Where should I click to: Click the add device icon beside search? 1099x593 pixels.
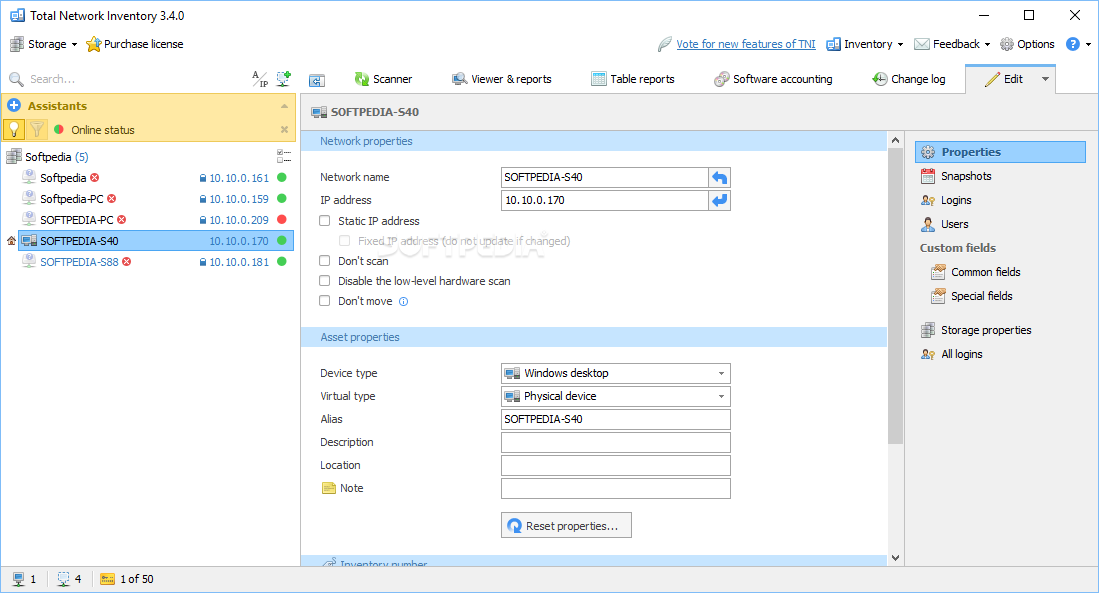(283, 79)
